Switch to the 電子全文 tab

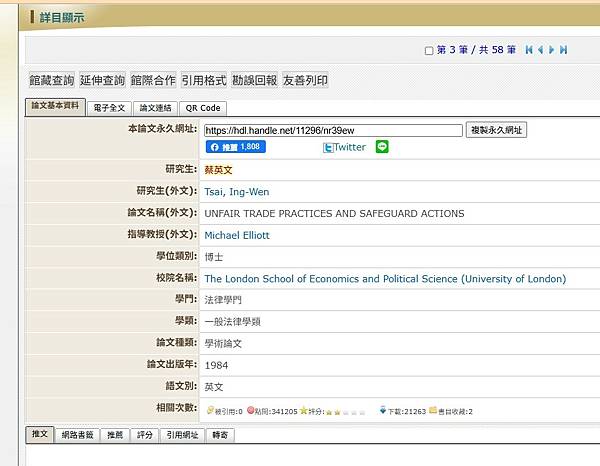click(109, 108)
